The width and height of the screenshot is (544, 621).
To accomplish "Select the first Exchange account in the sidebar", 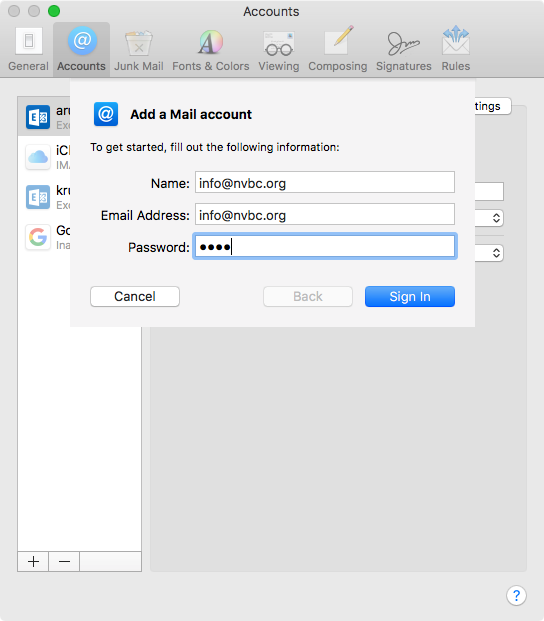I will pyautogui.click(x=44, y=117).
